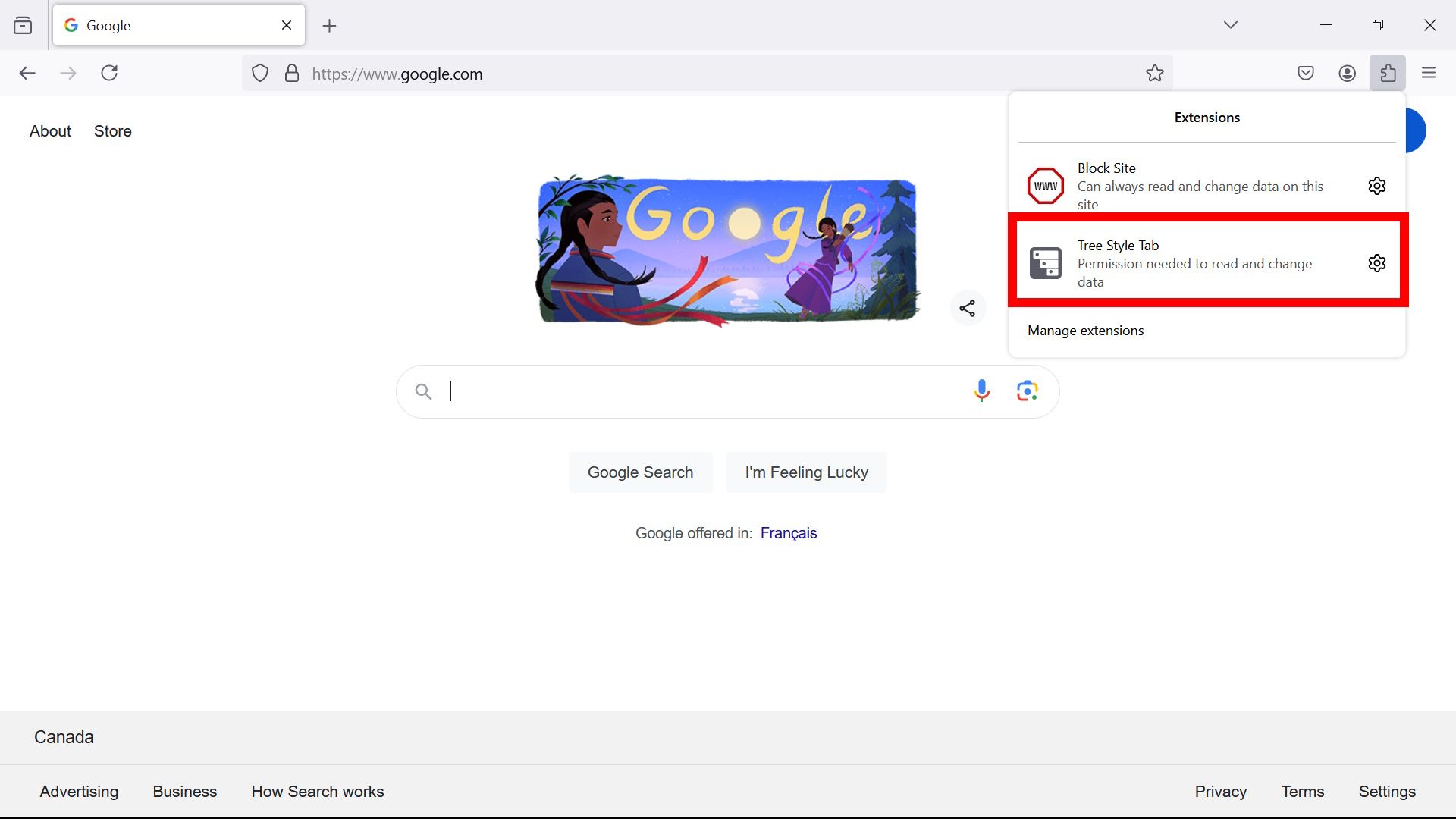Open a new tab with plus button
The image size is (1456, 819).
coord(329,26)
